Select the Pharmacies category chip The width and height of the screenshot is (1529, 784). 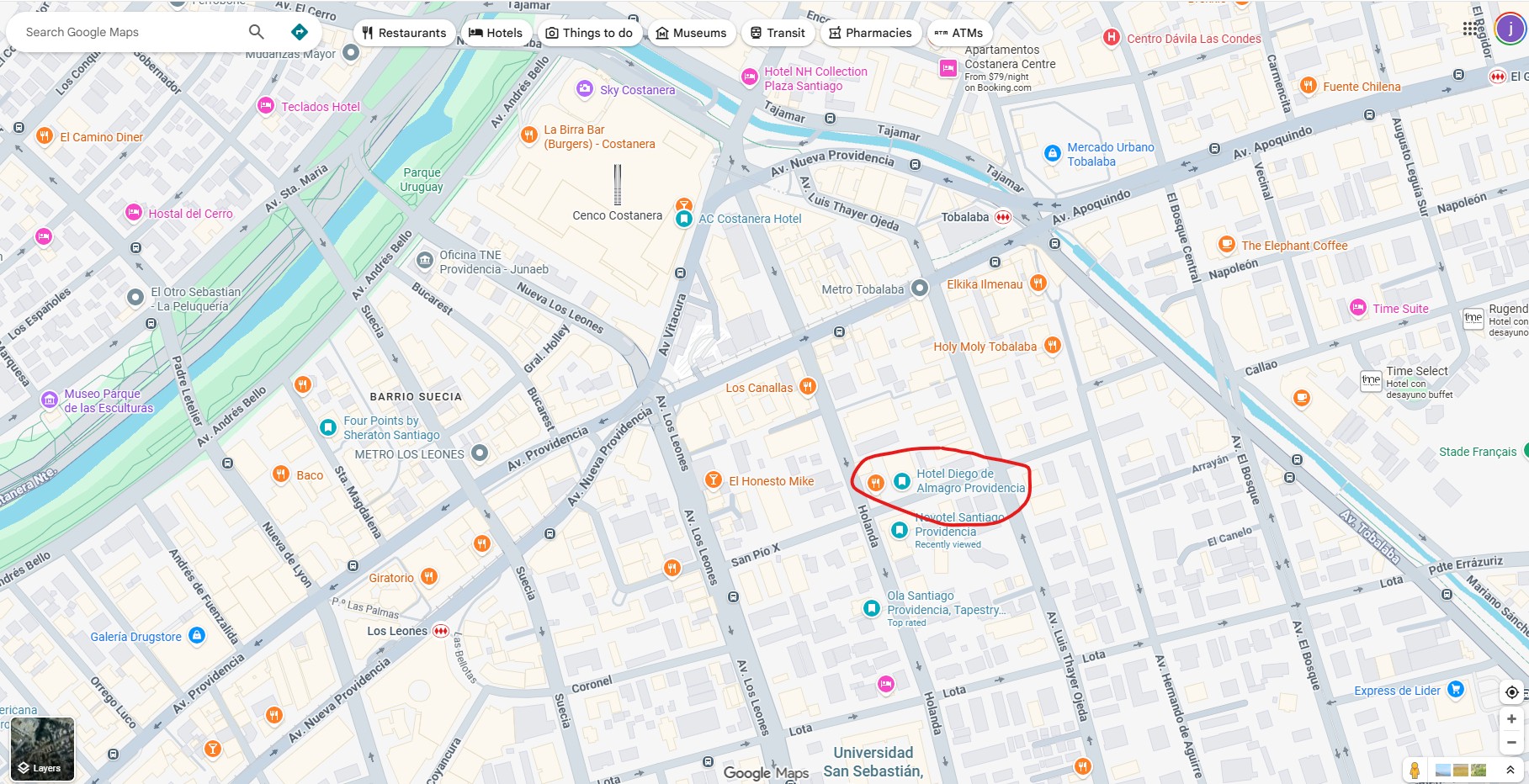click(x=870, y=33)
